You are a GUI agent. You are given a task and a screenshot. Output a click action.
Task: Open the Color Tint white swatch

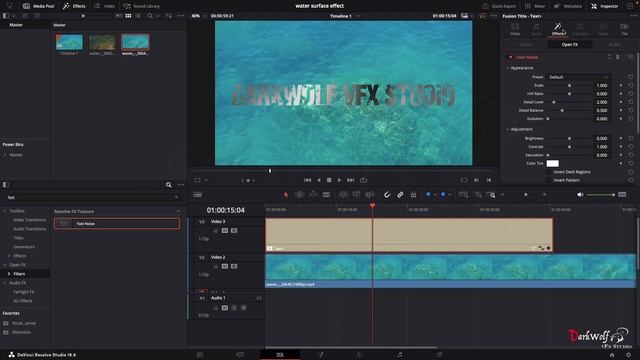click(552, 163)
